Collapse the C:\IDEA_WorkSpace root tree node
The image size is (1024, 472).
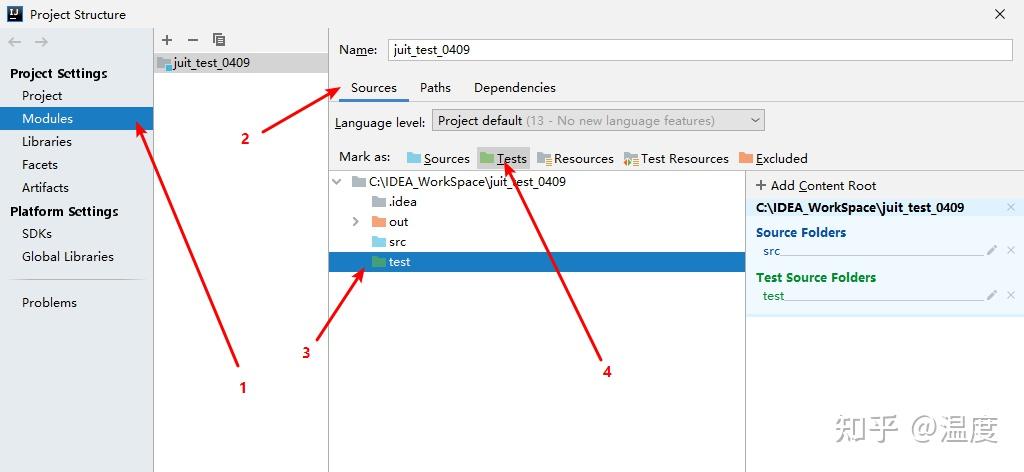337,182
